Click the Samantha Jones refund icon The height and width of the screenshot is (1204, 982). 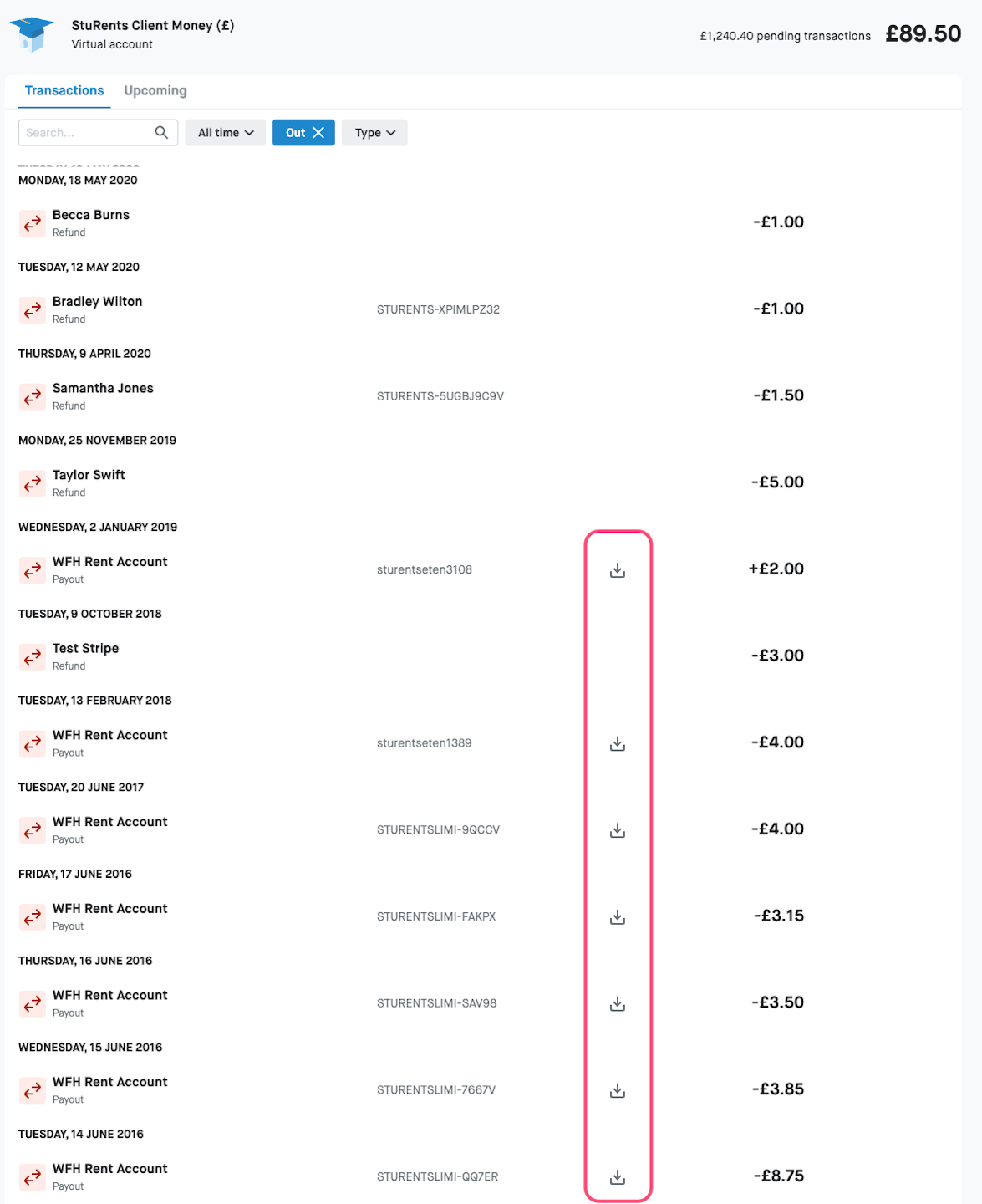[33, 397]
